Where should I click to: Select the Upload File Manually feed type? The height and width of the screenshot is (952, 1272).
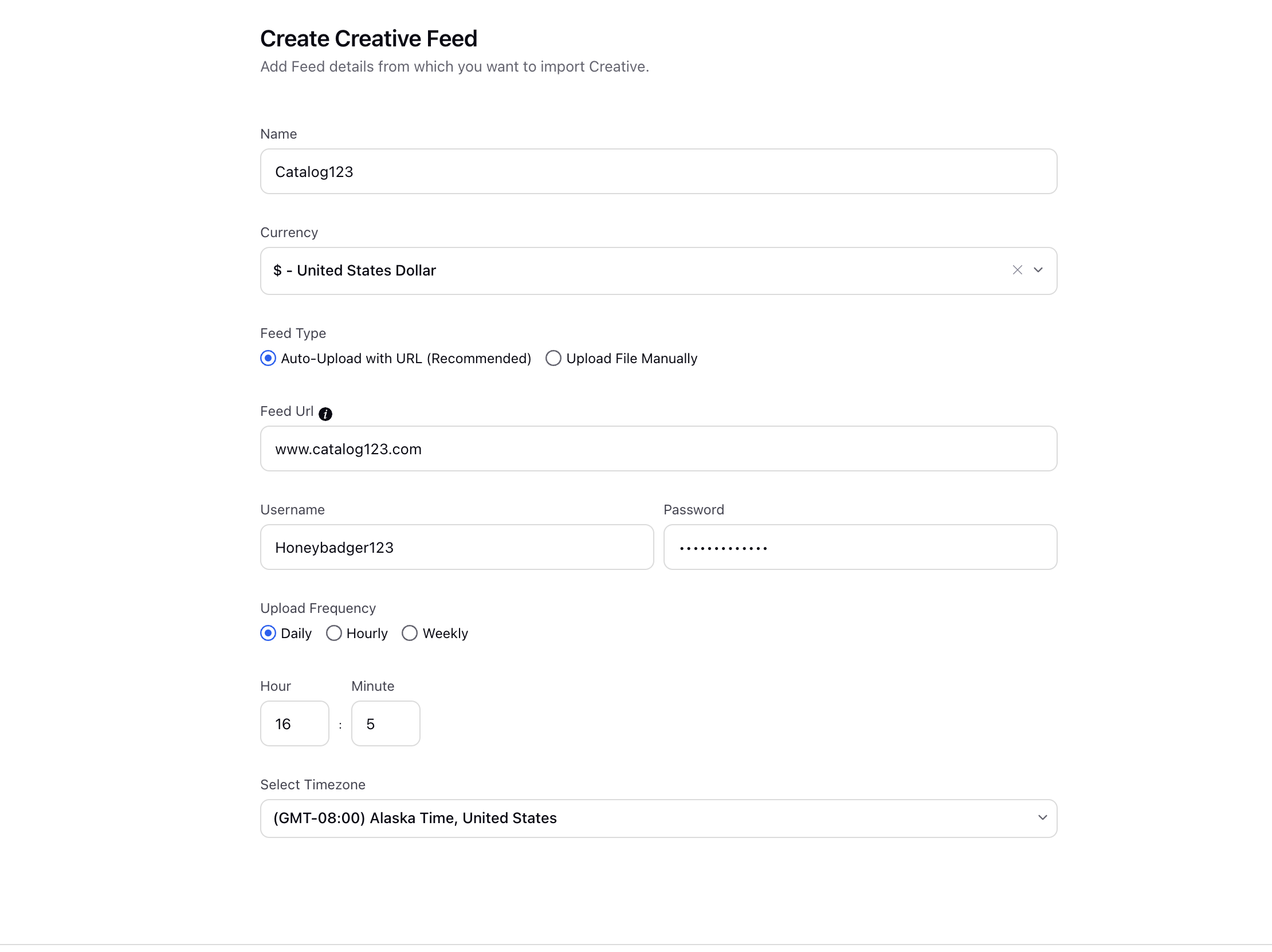(x=554, y=357)
